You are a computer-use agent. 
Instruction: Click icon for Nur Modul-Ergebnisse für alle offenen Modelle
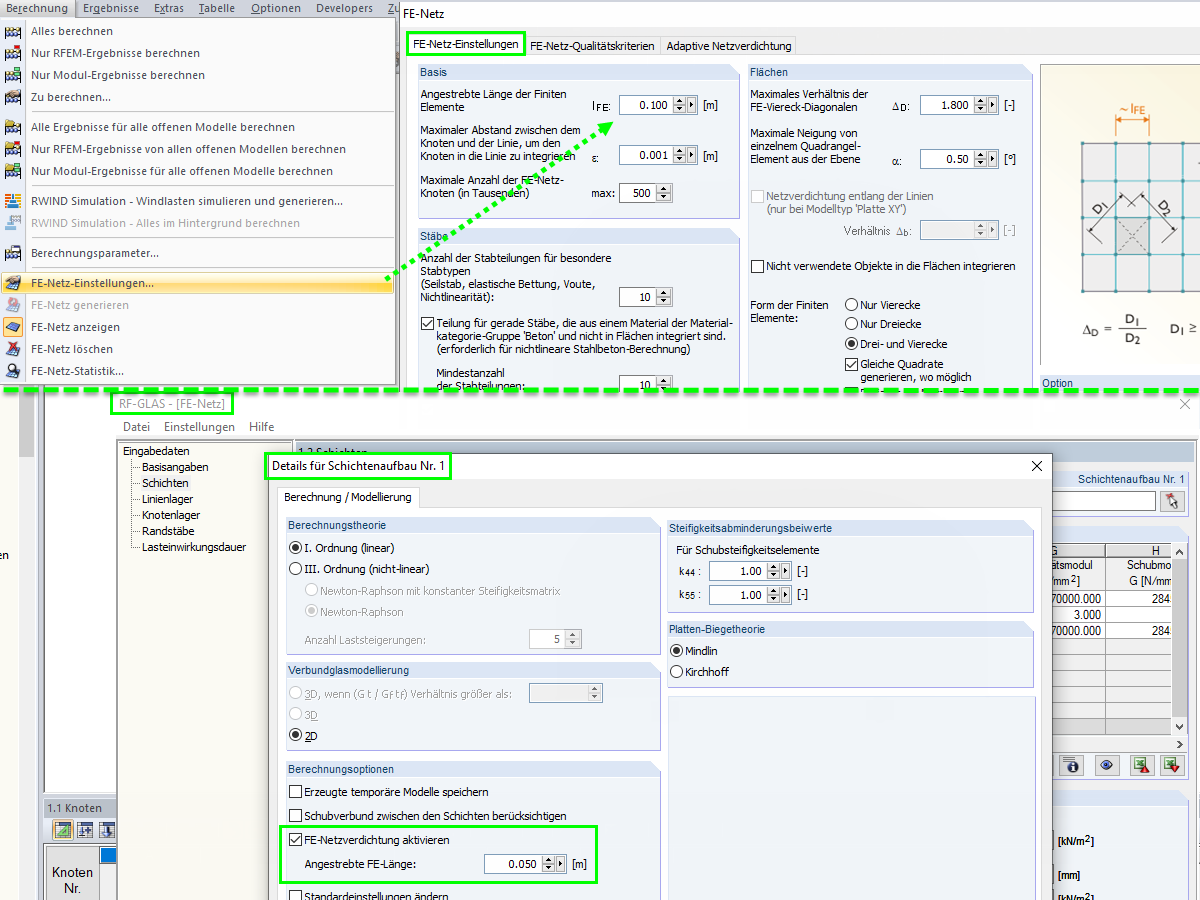tap(13, 171)
